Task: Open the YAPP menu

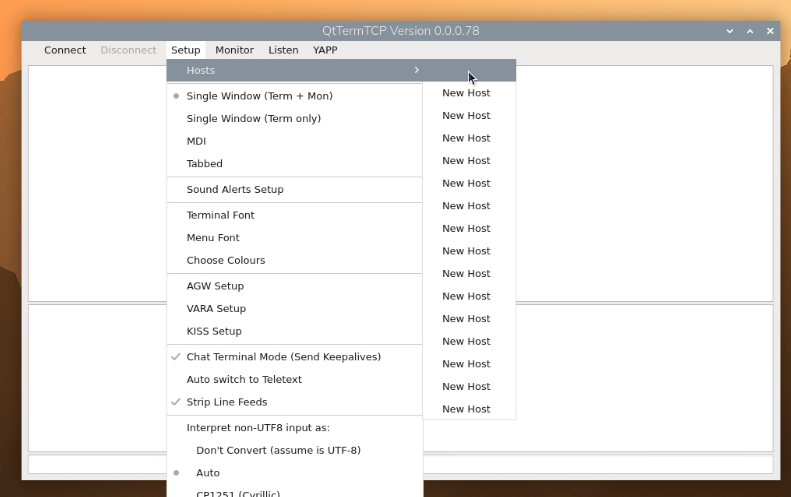Action: (325, 50)
